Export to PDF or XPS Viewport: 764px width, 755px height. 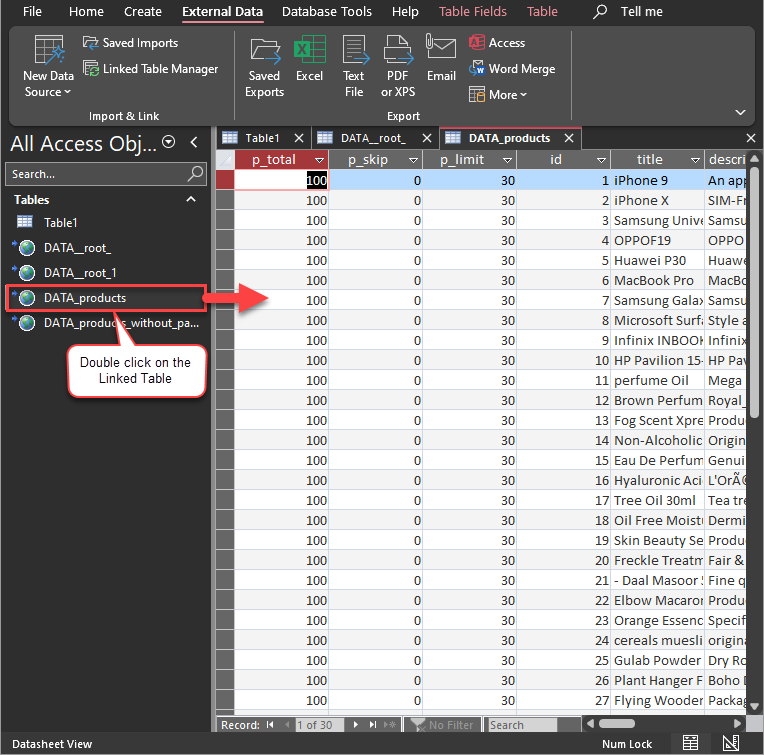[398, 66]
